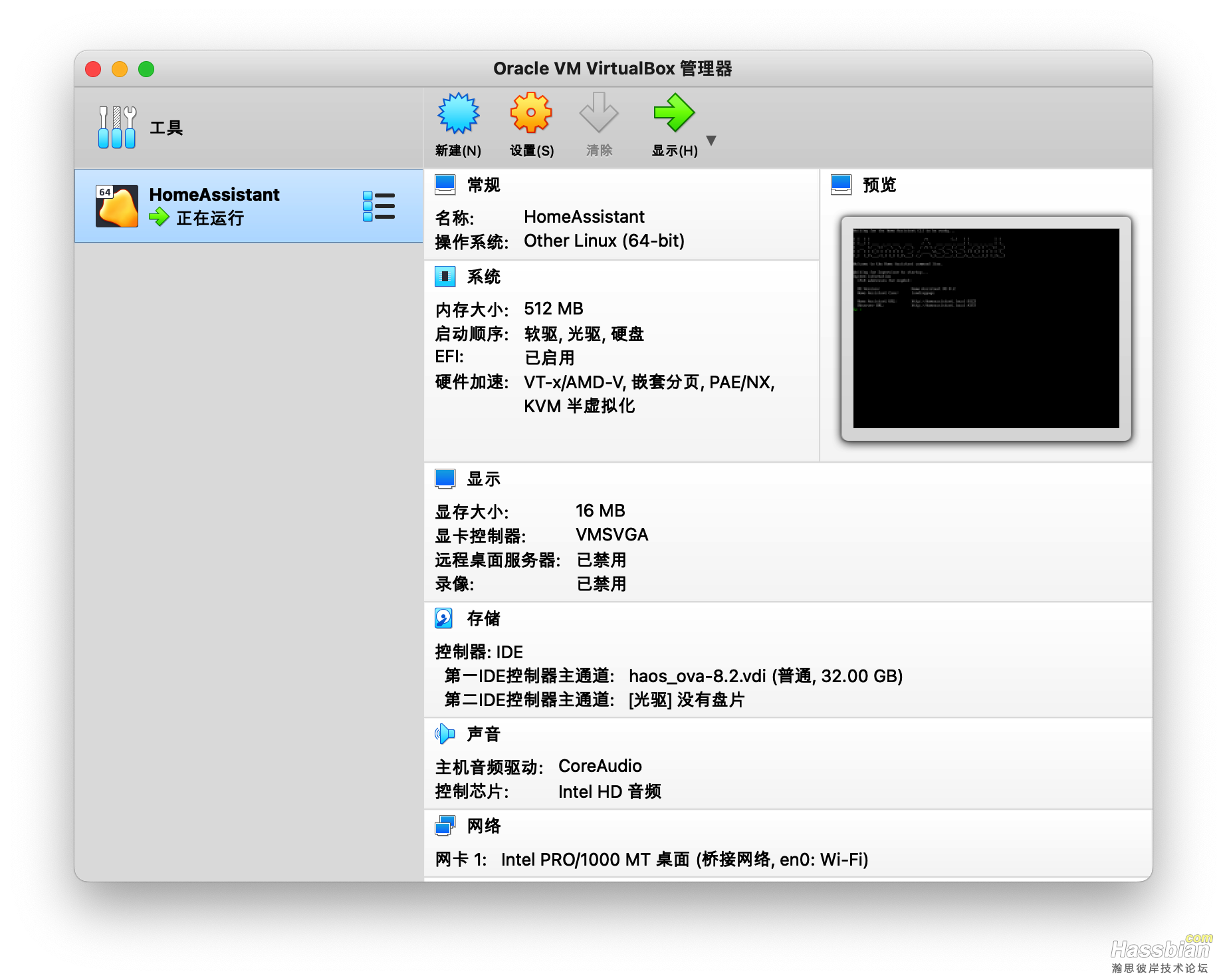Click VT-x/AMD-V hardware acceleration text
Screen dimensions: 1227x980
click(x=649, y=394)
